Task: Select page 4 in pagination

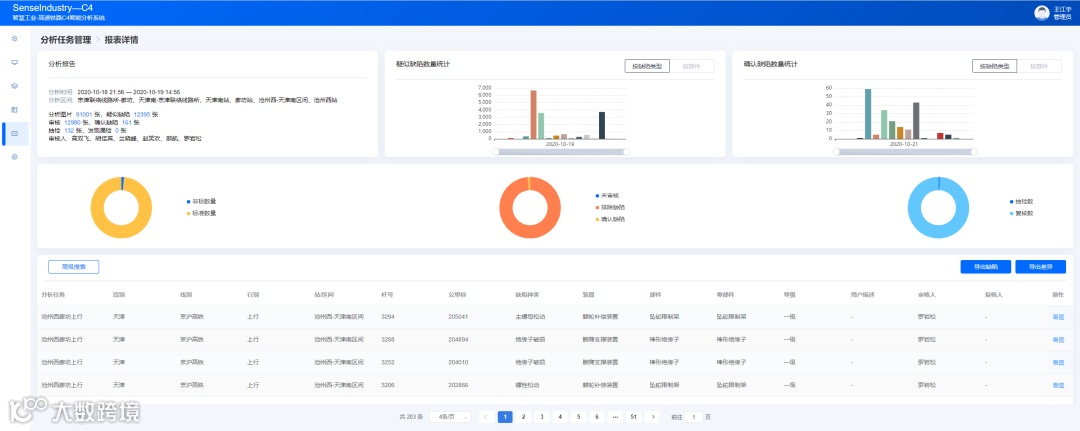Action: (560, 417)
